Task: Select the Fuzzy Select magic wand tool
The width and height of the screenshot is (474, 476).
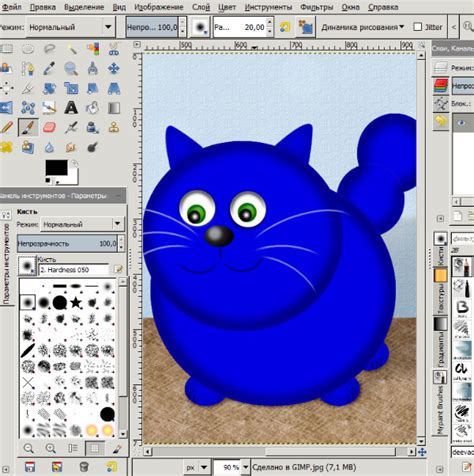Action: tap(71, 49)
